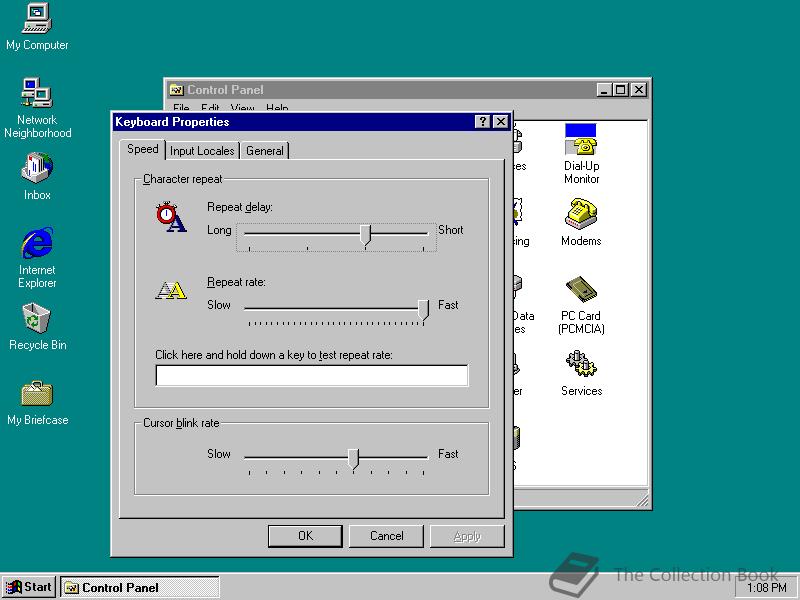The width and height of the screenshot is (800, 600).
Task: Click the Control Panel taskbar button
Action: tap(140, 588)
